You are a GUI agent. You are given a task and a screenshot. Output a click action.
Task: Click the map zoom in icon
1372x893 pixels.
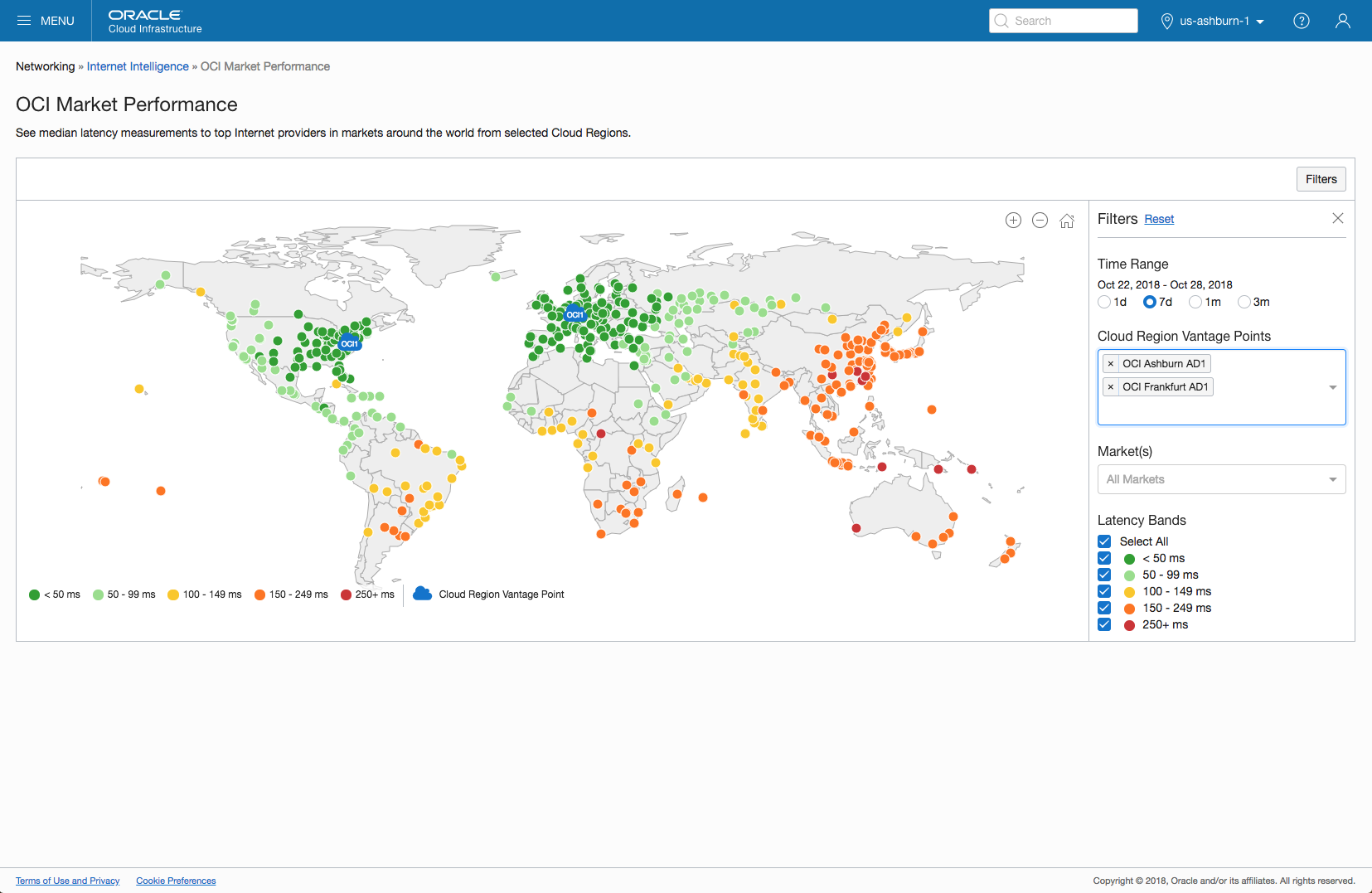tap(1013, 220)
